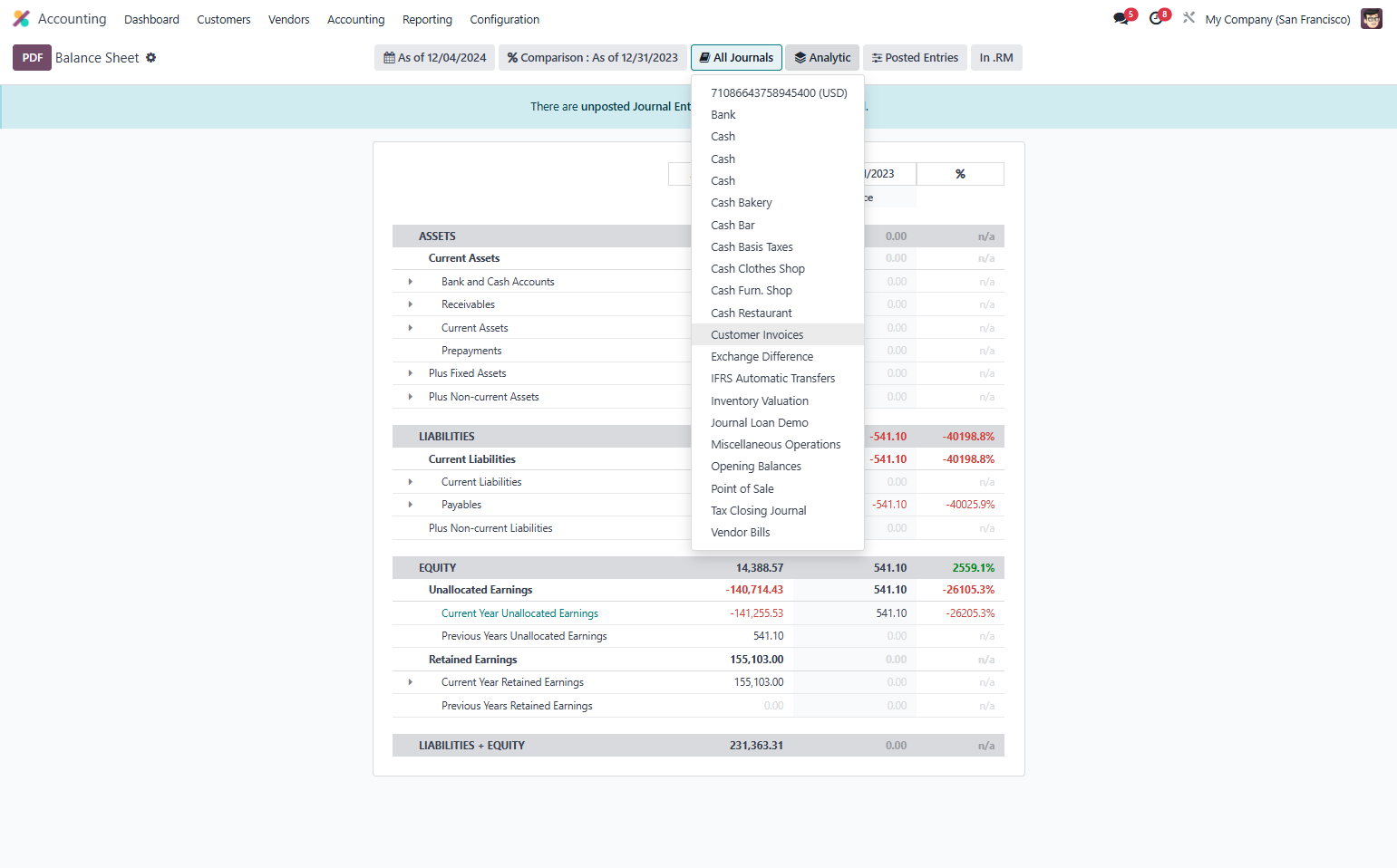The height and width of the screenshot is (868, 1397).
Task: Click the Accounting app logo icon
Action: tap(21, 19)
